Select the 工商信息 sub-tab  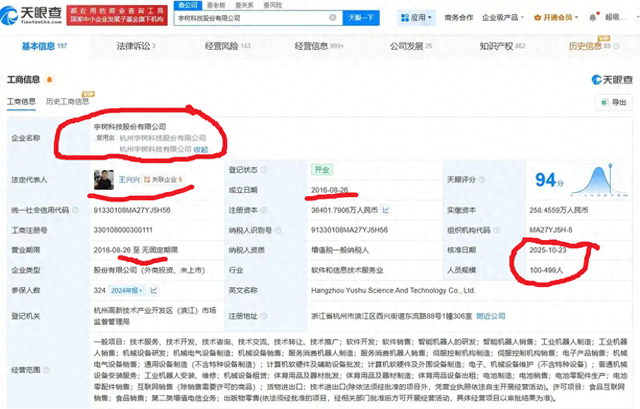pyautogui.click(x=21, y=101)
